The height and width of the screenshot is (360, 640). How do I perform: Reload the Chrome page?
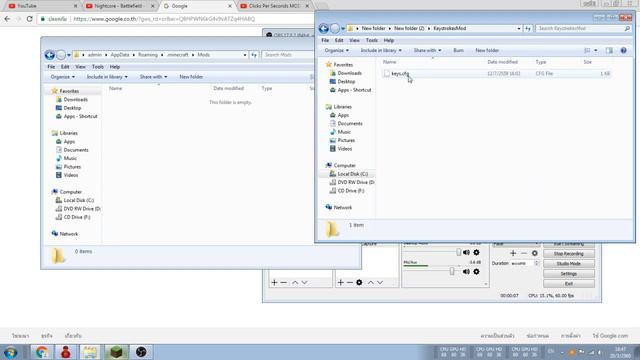[29, 19]
